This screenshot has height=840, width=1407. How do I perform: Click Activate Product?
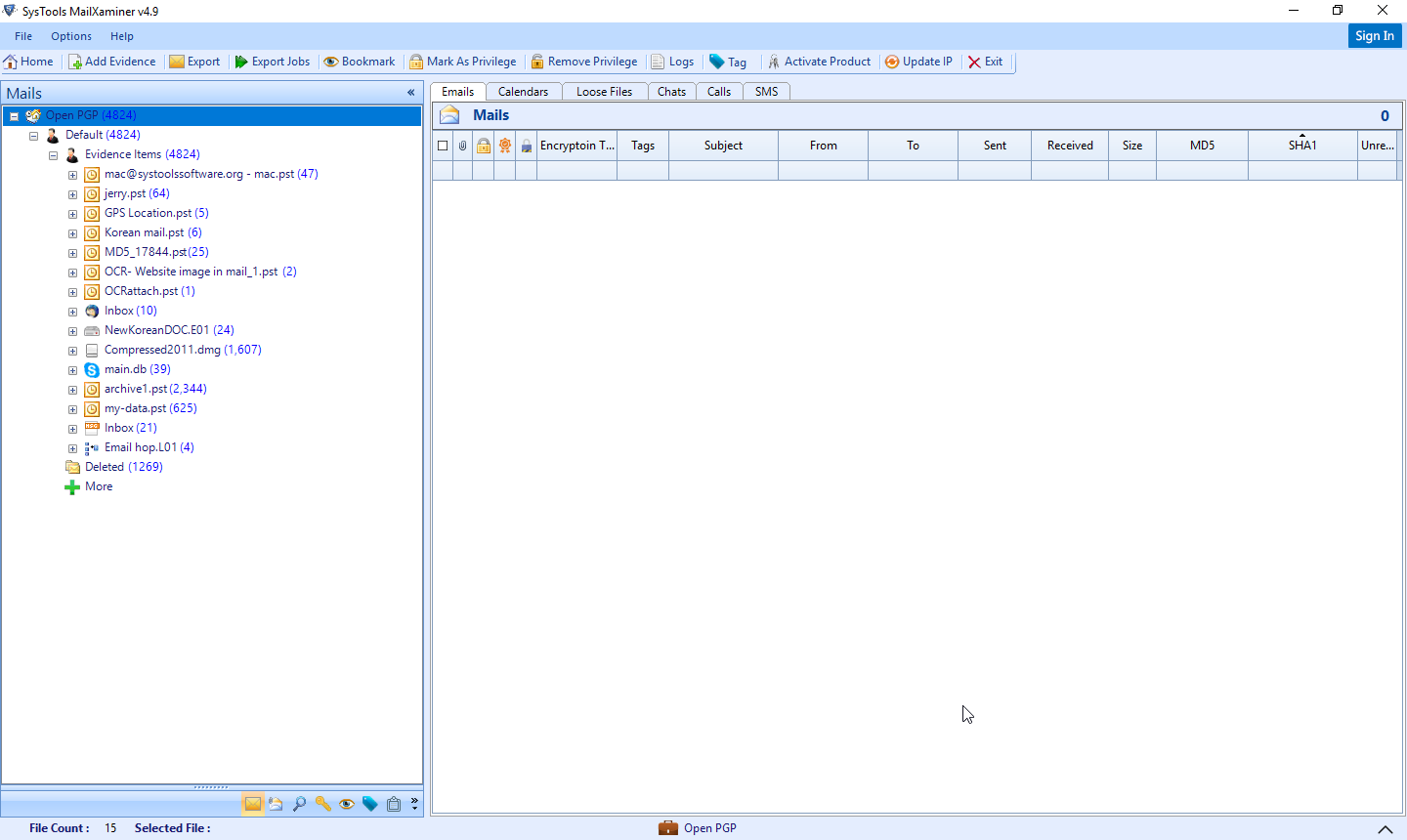(819, 62)
